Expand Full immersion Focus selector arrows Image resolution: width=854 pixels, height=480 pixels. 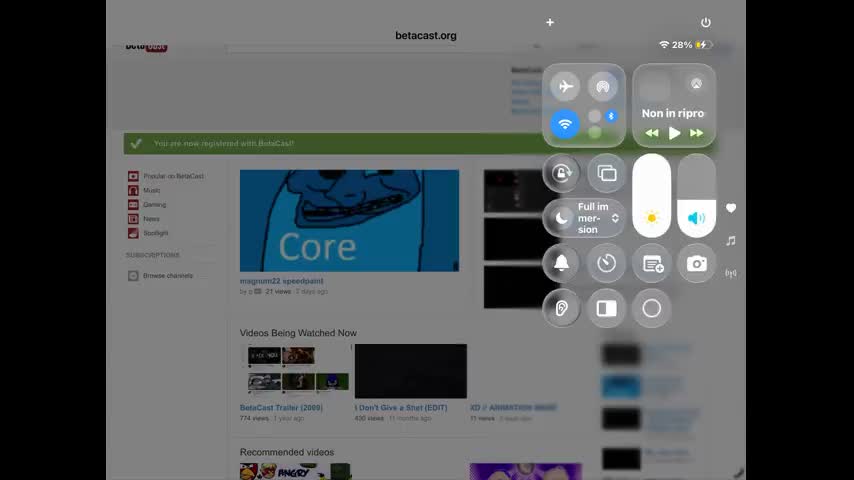pos(615,218)
